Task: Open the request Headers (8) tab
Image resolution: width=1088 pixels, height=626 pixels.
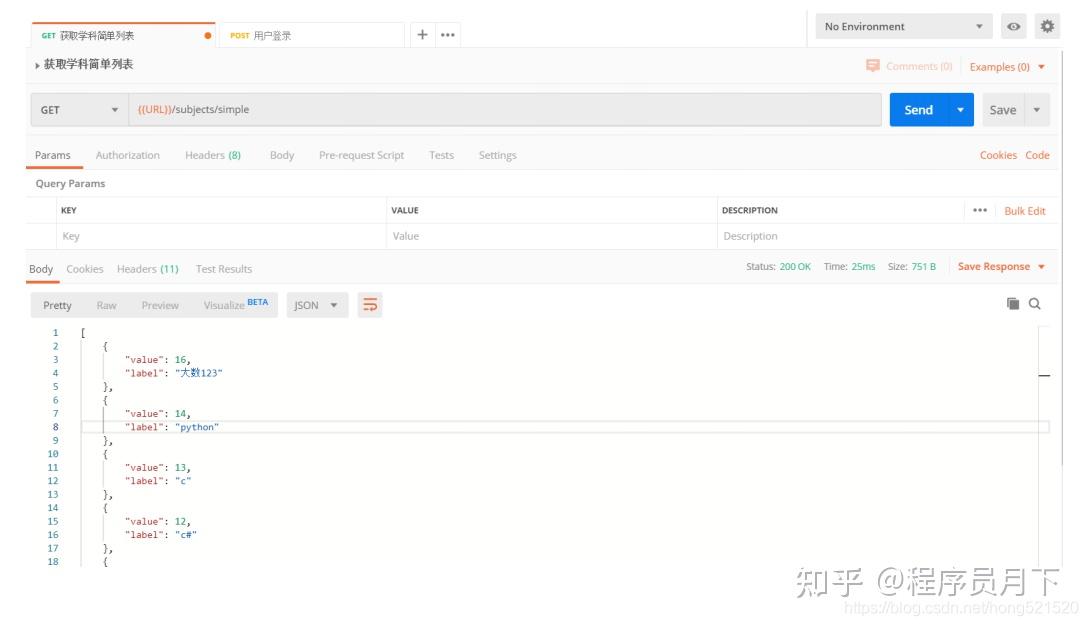Action: pos(213,155)
